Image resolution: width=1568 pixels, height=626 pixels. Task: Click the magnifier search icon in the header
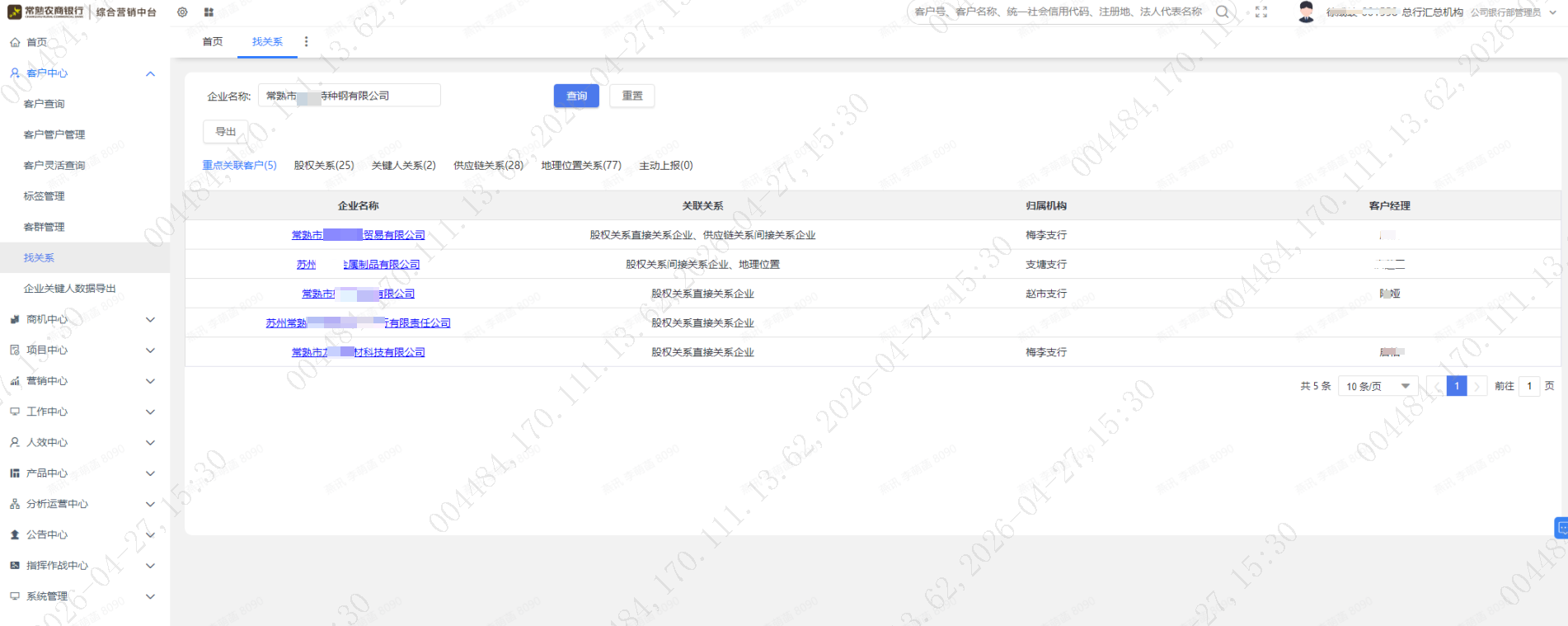[1223, 12]
